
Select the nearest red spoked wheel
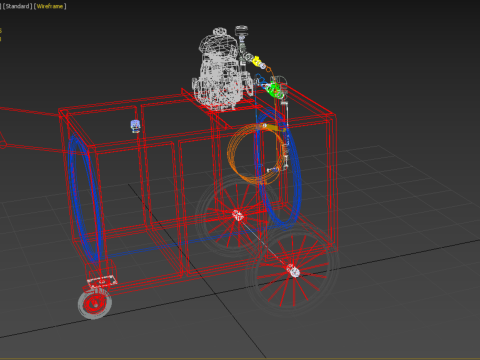293,270
